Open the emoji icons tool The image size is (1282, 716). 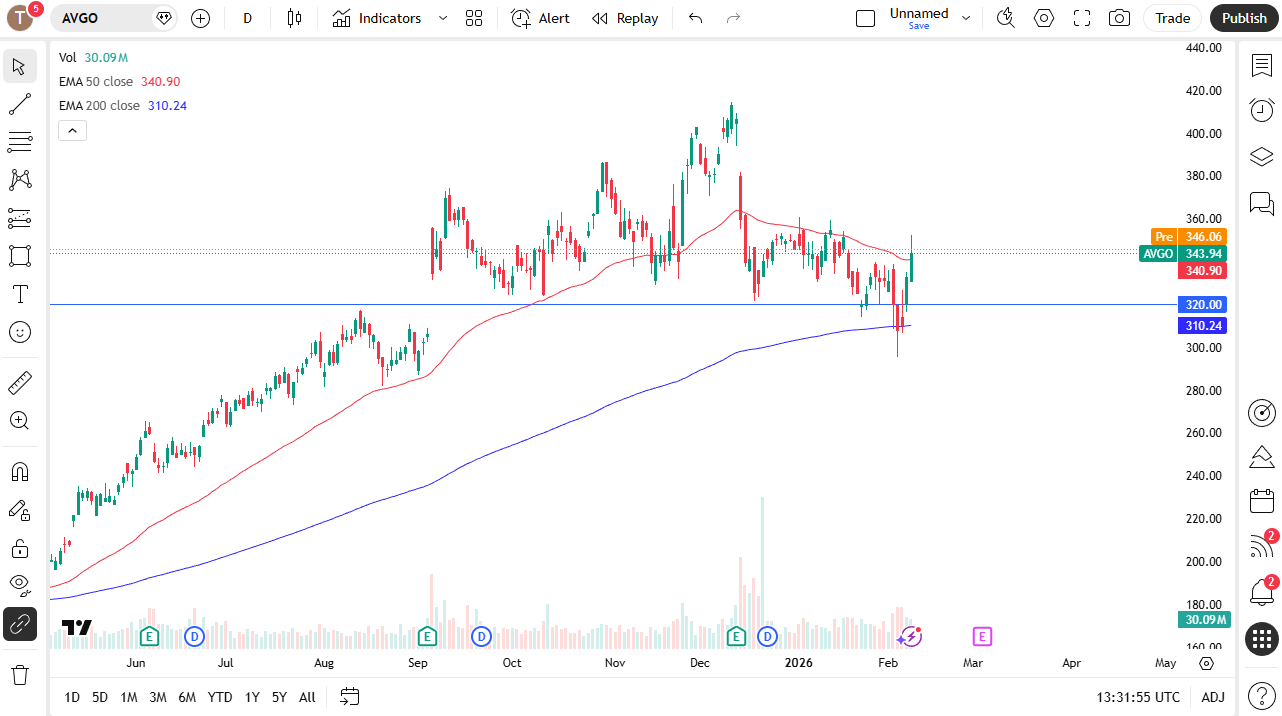pyautogui.click(x=19, y=332)
